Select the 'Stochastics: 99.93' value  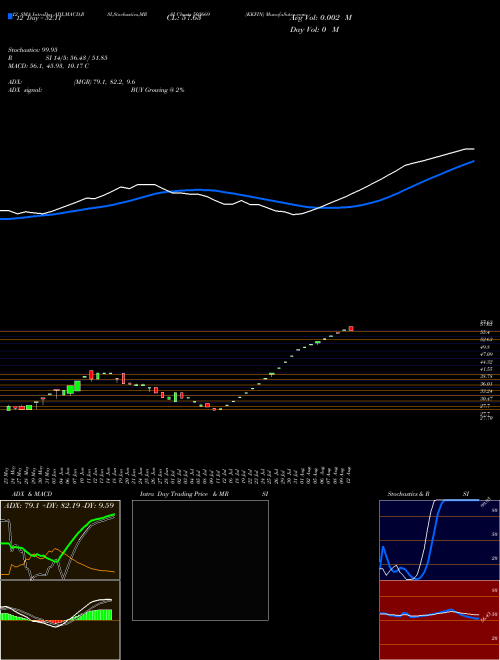32,50
